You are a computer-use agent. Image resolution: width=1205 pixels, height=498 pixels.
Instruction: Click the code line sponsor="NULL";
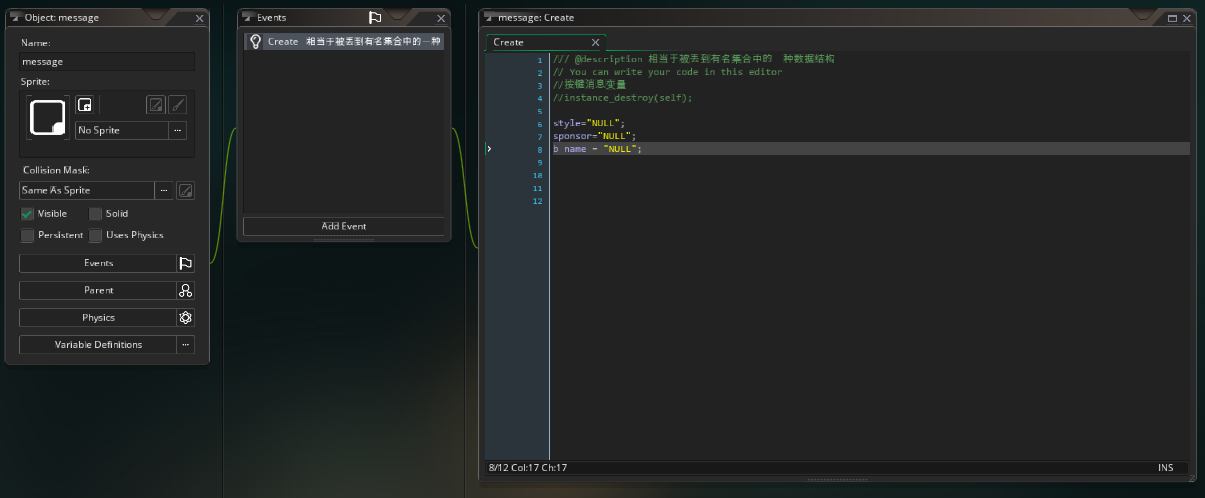click(x=594, y=135)
